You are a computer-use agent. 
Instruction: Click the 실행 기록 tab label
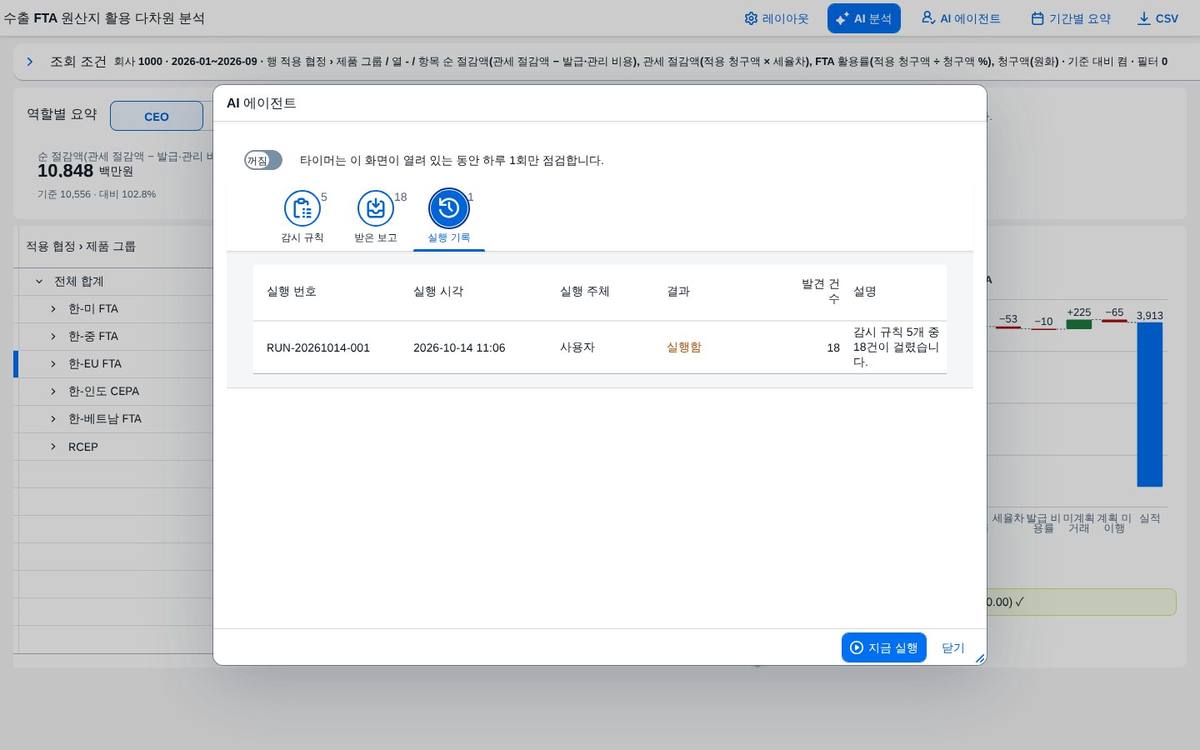tap(449, 238)
